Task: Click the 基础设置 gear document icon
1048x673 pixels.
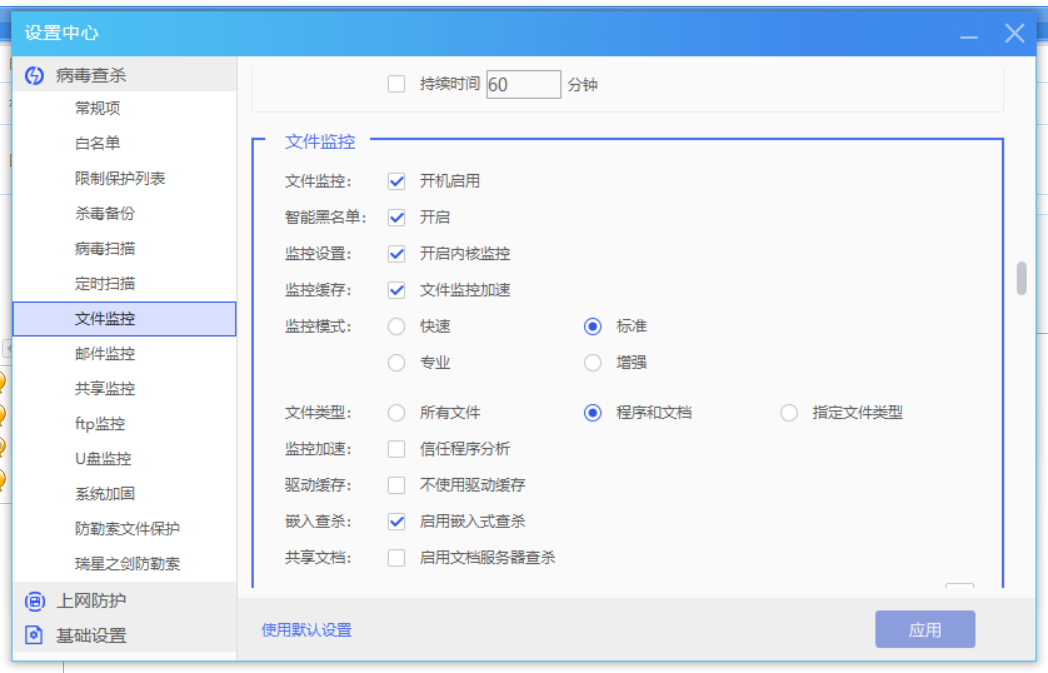Action: (34, 636)
